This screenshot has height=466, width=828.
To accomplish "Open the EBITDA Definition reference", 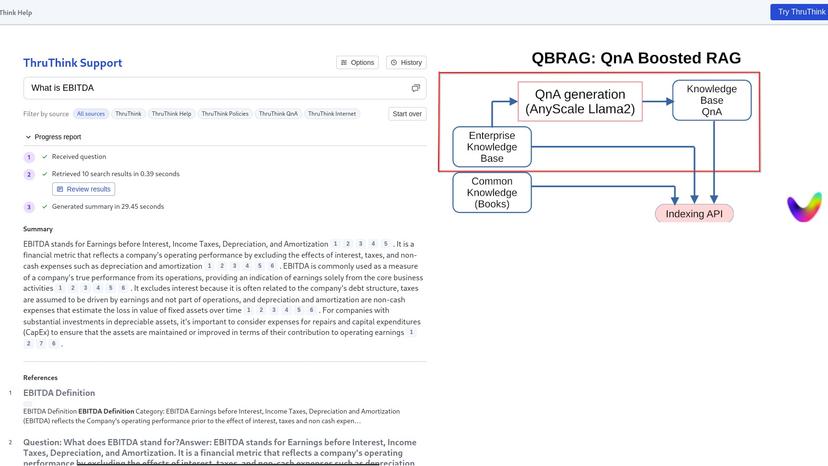I will (x=59, y=393).
